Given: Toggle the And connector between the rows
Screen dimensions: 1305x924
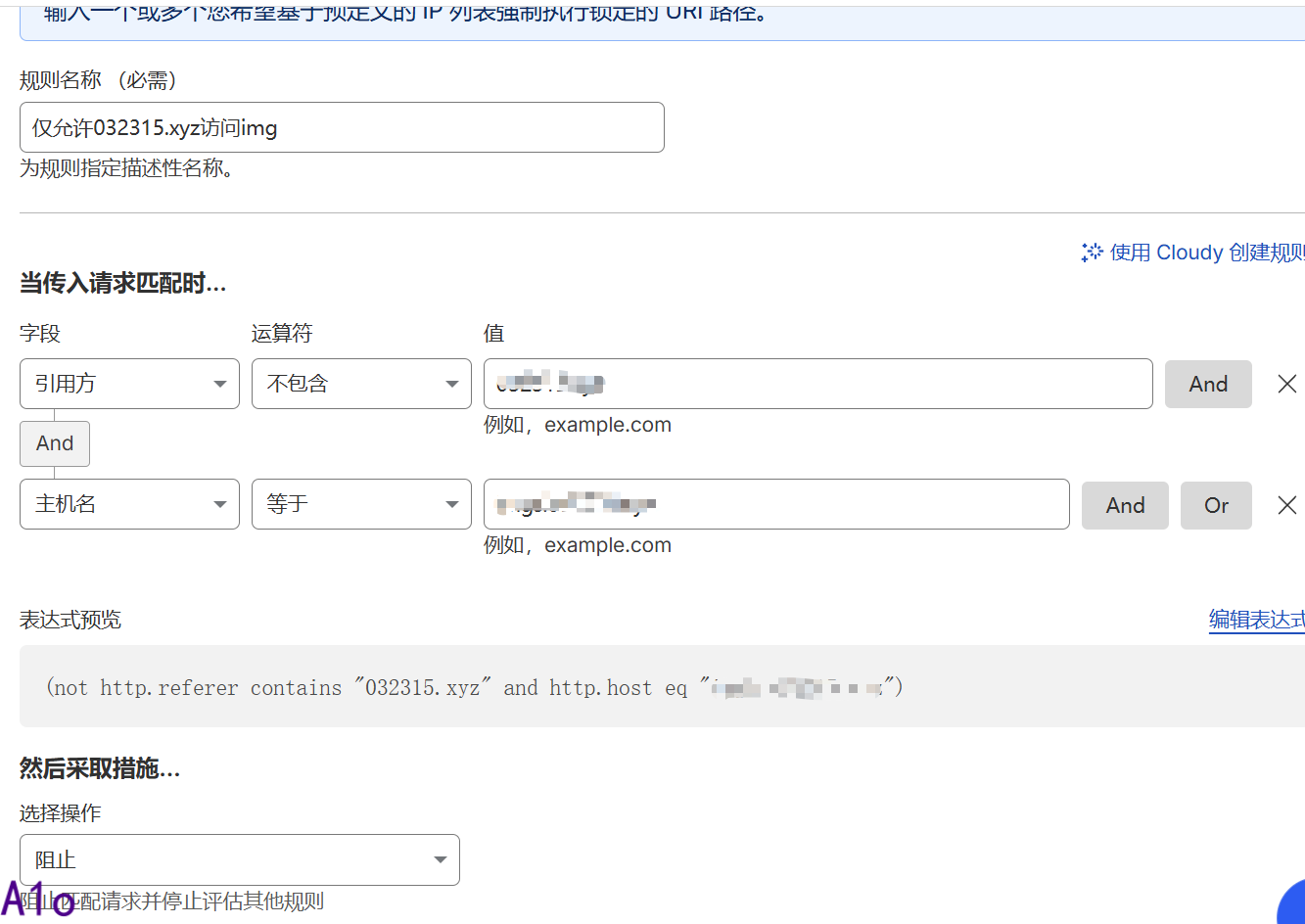Looking at the screenshot, I should pos(55,443).
